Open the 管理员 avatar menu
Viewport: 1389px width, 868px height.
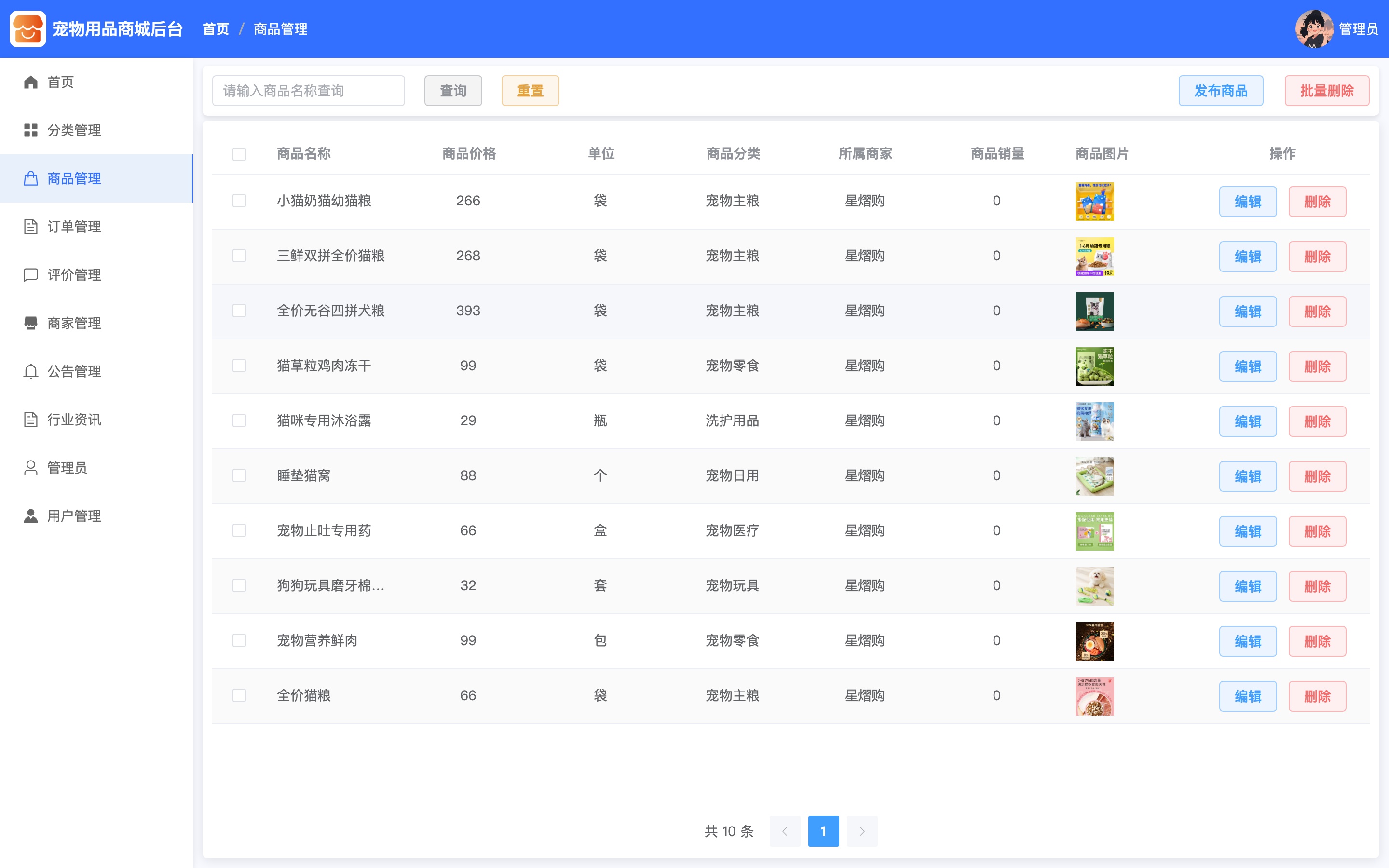click(1314, 29)
